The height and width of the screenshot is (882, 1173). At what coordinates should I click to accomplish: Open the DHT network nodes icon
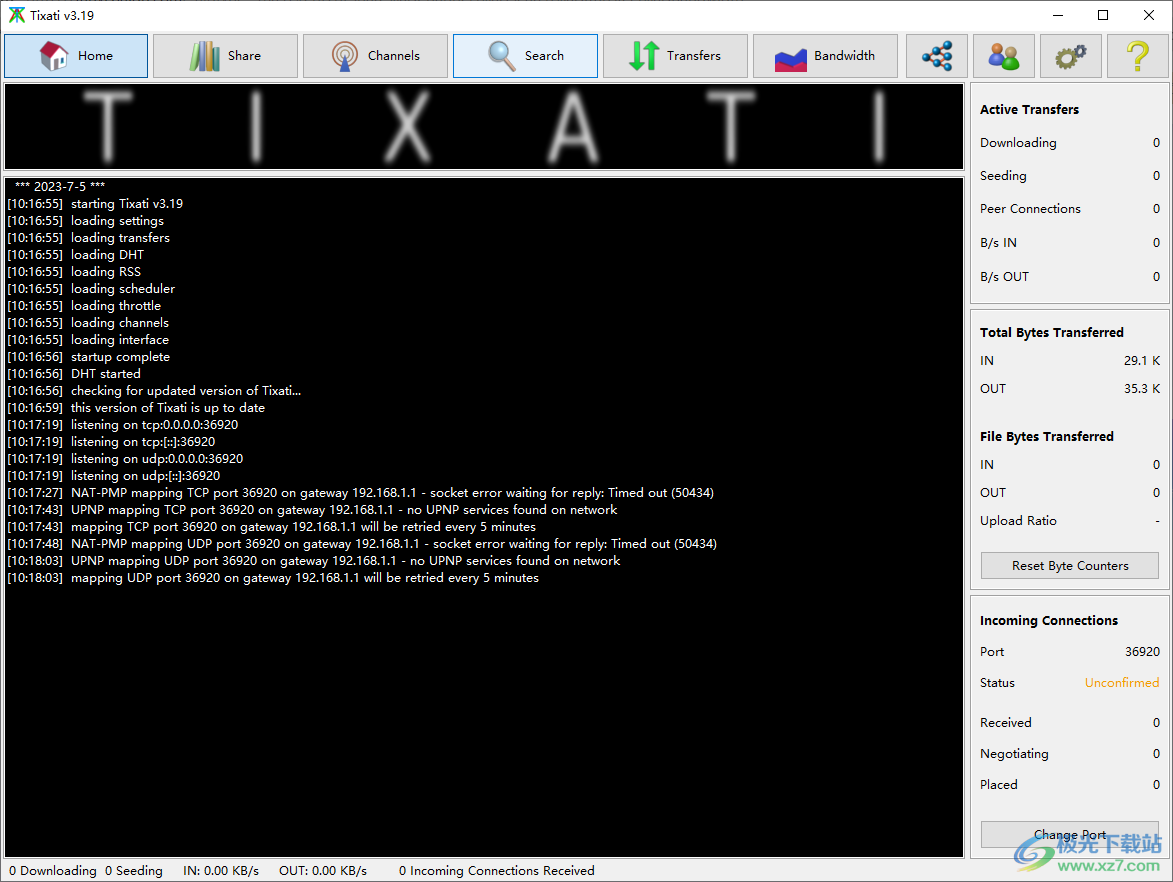(x=937, y=55)
